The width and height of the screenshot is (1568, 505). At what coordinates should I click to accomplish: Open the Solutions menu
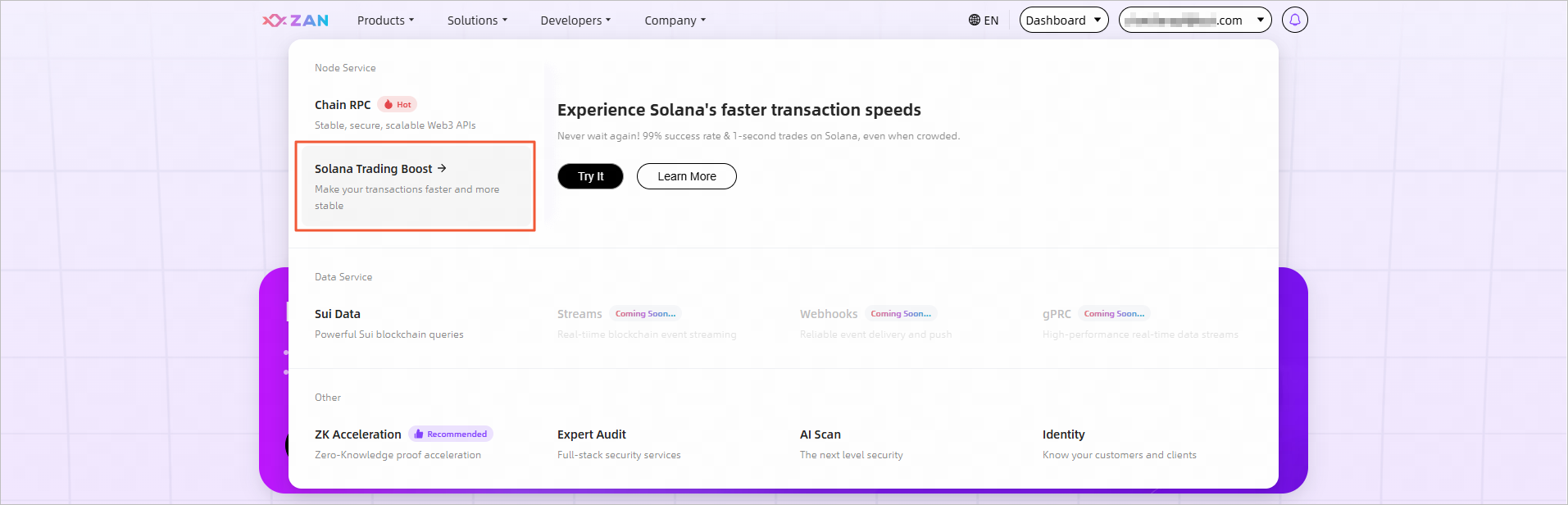click(477, 20)
